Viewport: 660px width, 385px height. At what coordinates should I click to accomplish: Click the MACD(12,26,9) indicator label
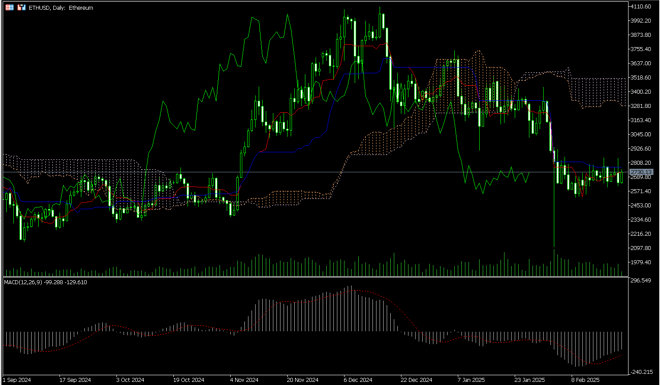click(x=45, y=282)
